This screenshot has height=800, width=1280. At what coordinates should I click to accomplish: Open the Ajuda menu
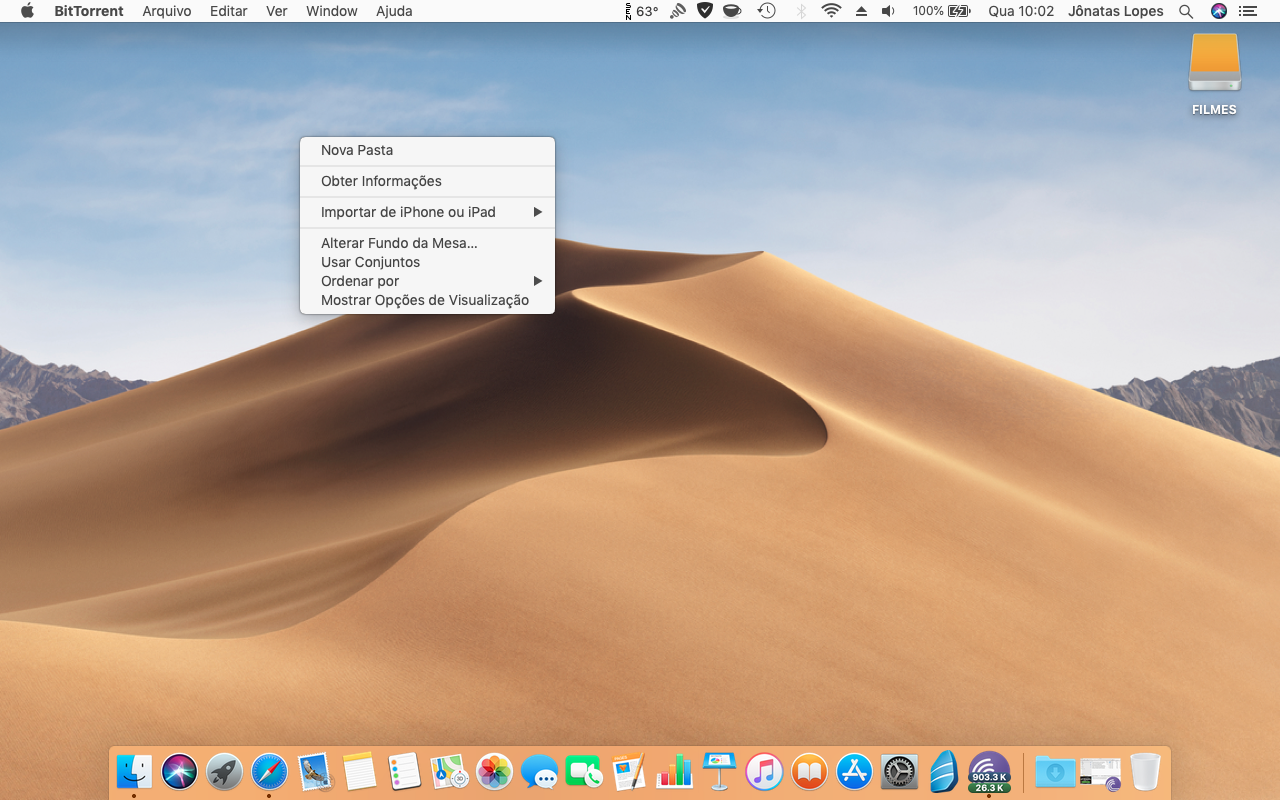[x=394, y=11]
